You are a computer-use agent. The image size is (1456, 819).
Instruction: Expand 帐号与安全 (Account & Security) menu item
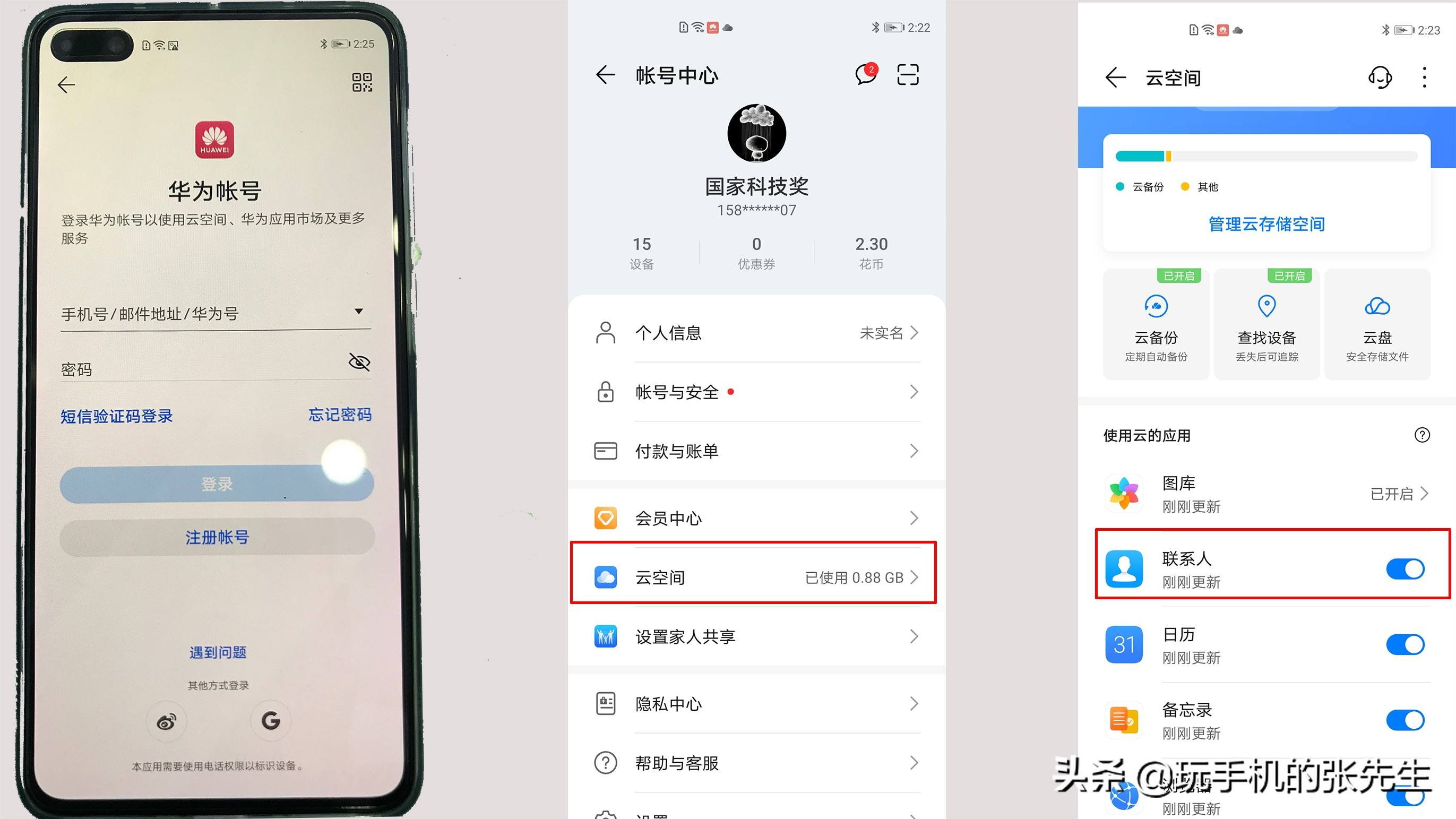click(x=756, y=394)
